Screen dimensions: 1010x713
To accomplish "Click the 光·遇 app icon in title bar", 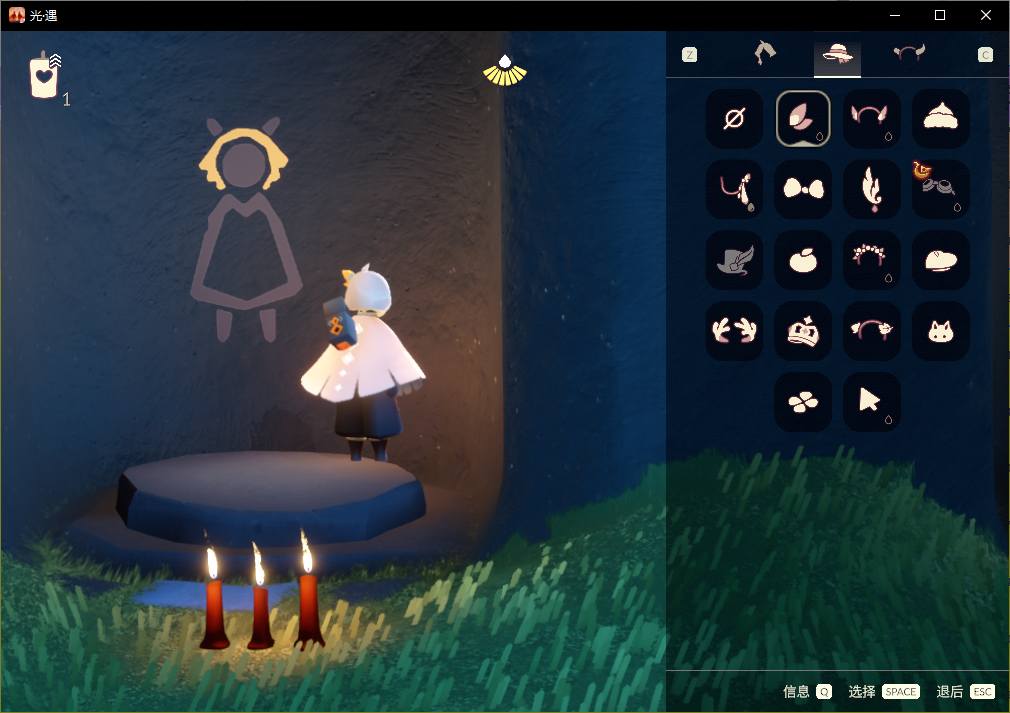I will (x=16, y=15).
